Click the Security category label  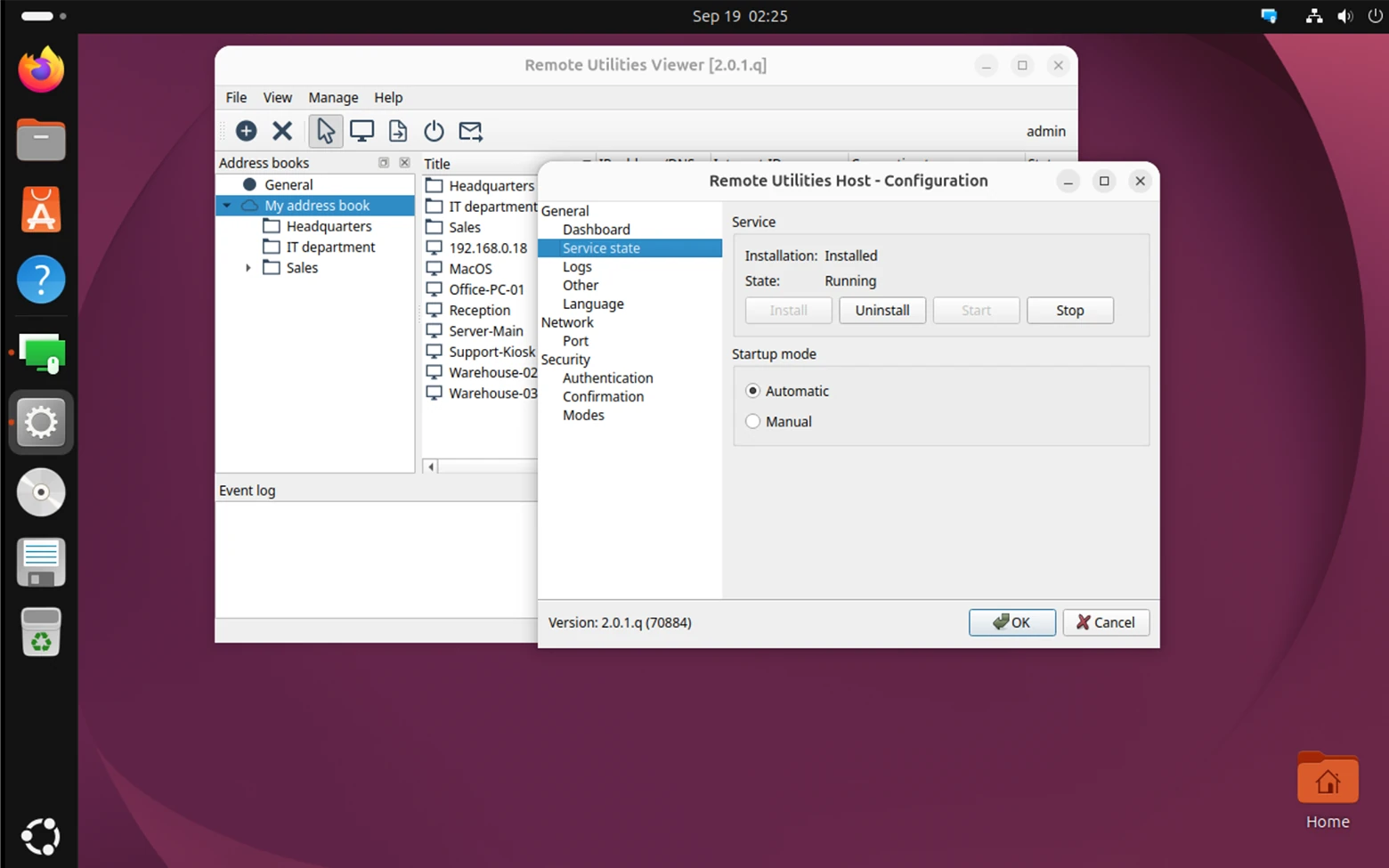(x=565, y=359)
